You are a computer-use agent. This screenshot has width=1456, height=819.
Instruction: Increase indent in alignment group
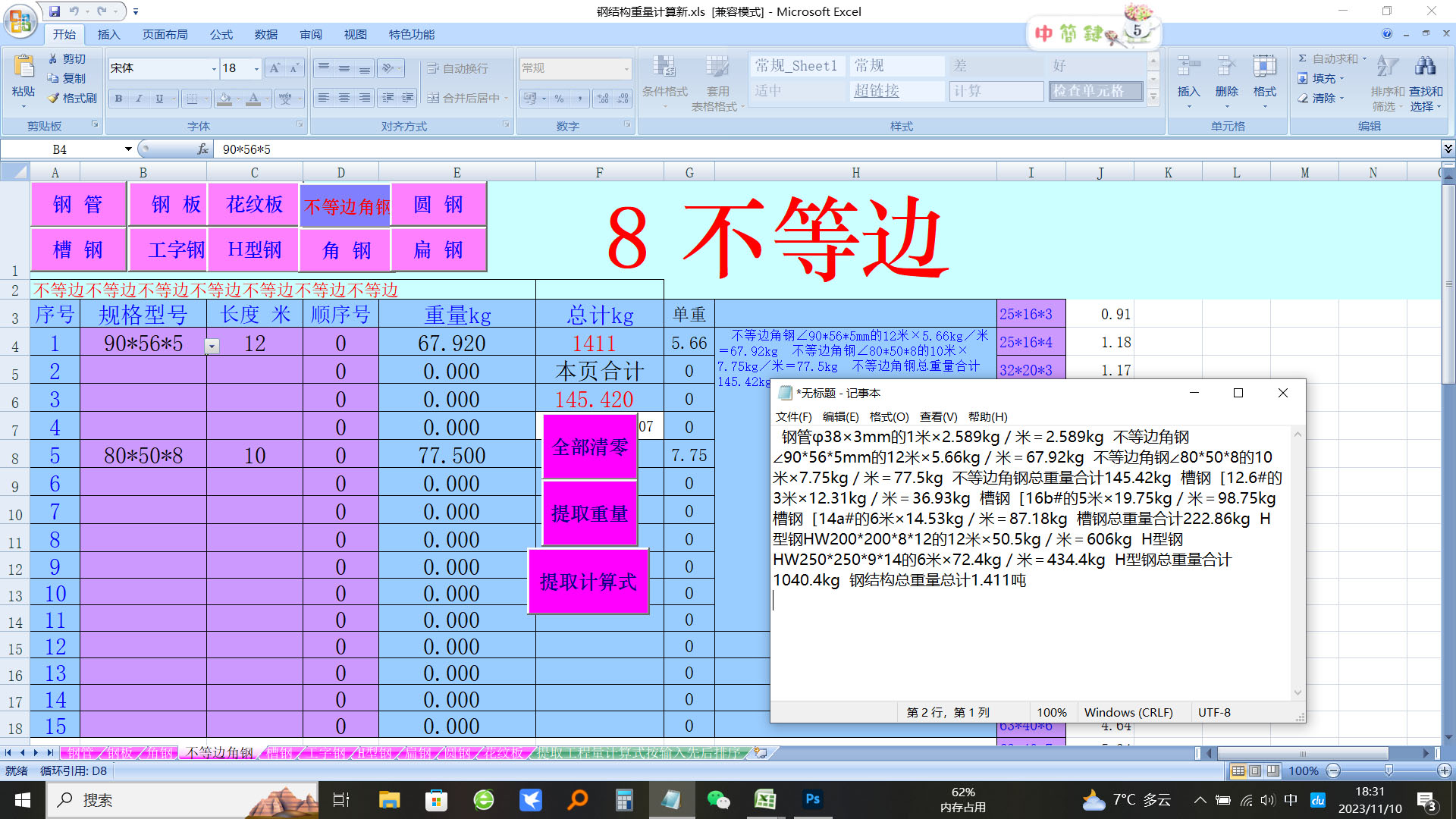pyautogui.click(x=408, y=98)
